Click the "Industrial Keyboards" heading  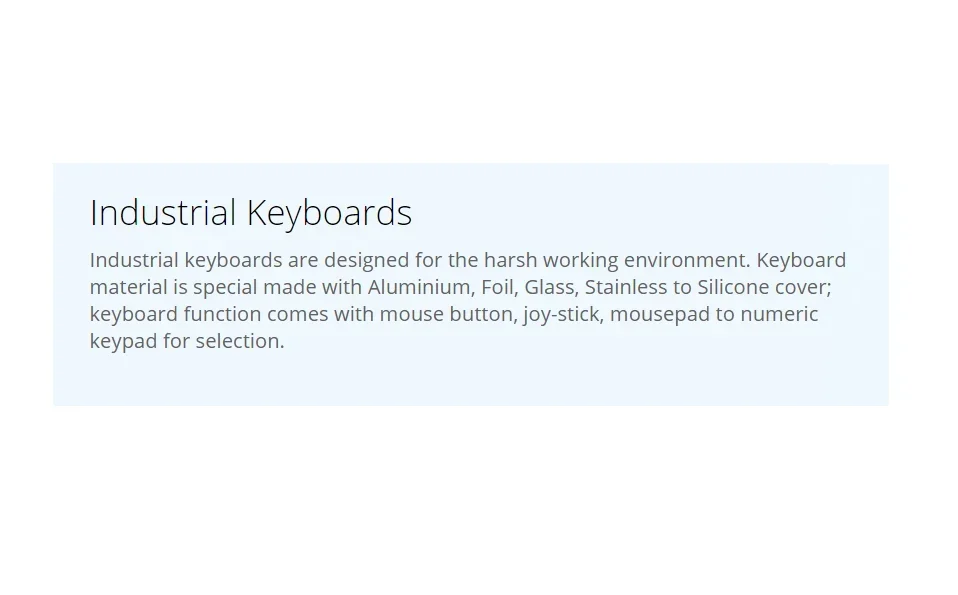coord(250,213)
